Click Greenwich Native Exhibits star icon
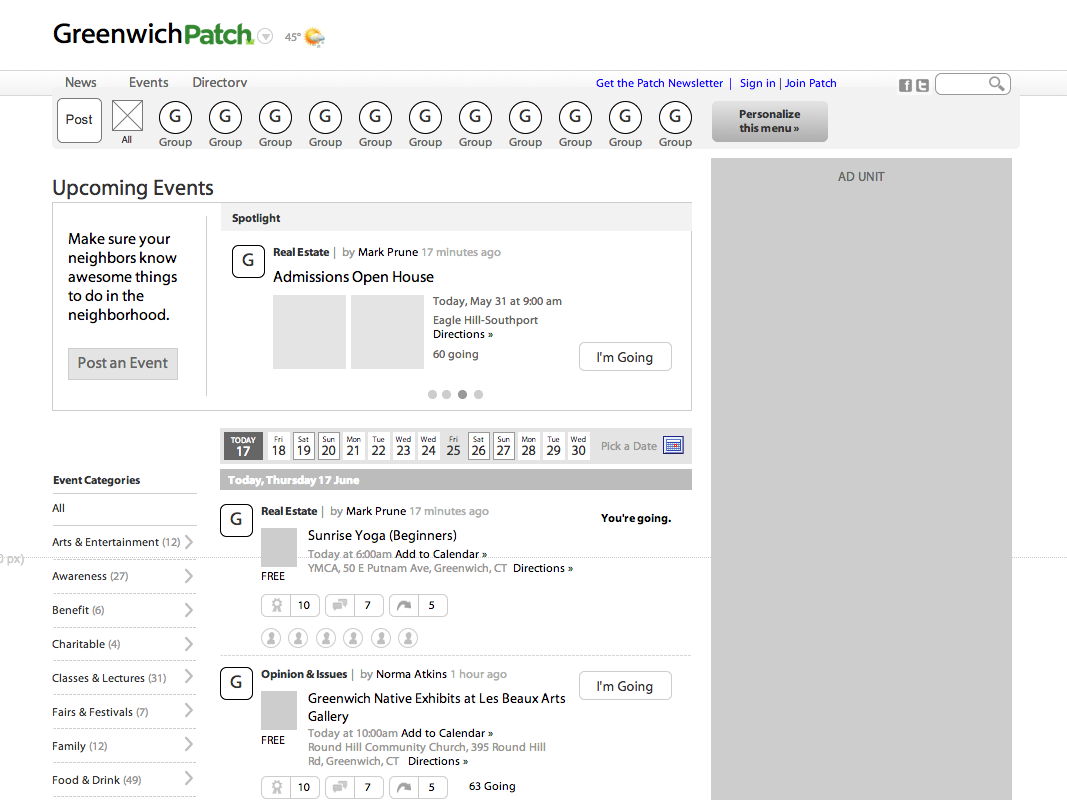 (x=276, y=787)
